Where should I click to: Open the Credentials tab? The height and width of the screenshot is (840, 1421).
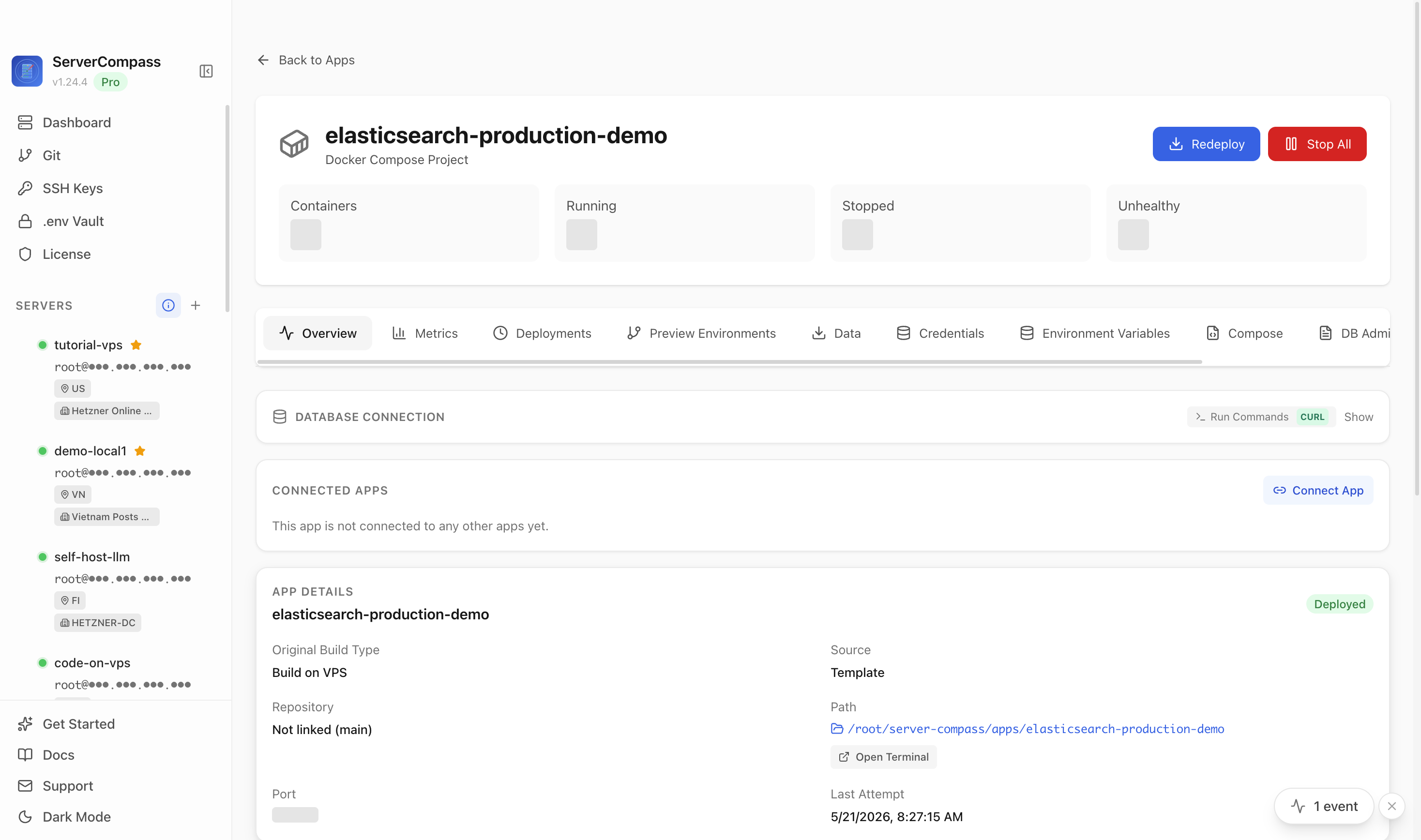[940, 333]
